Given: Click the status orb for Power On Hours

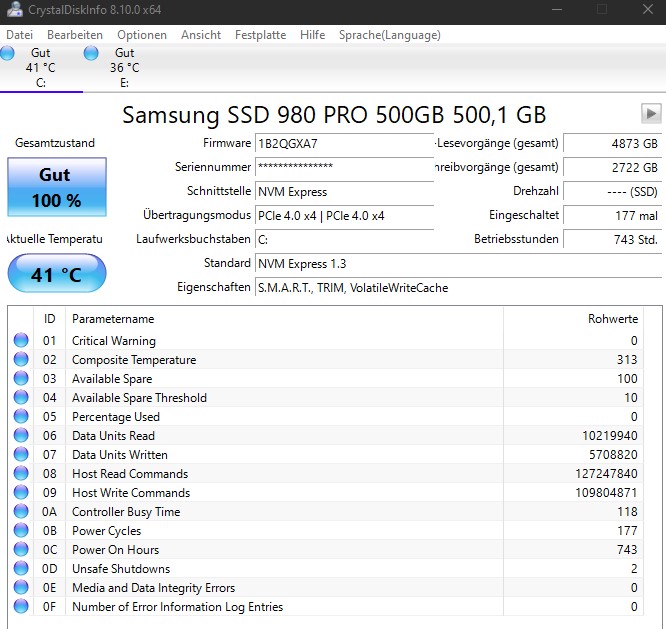Looking at the screenshot, I should pyautogui.click(x=21, y=549).
